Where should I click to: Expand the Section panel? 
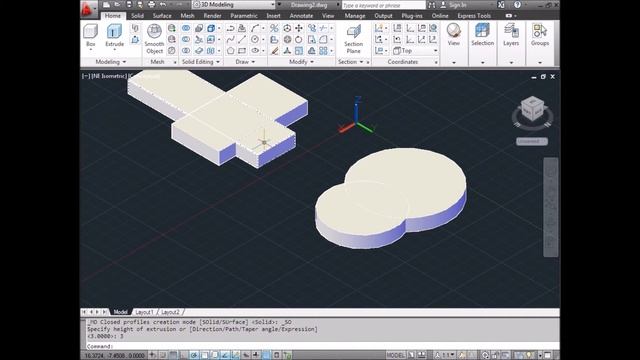pyautogui.click(x=351, y=62)
